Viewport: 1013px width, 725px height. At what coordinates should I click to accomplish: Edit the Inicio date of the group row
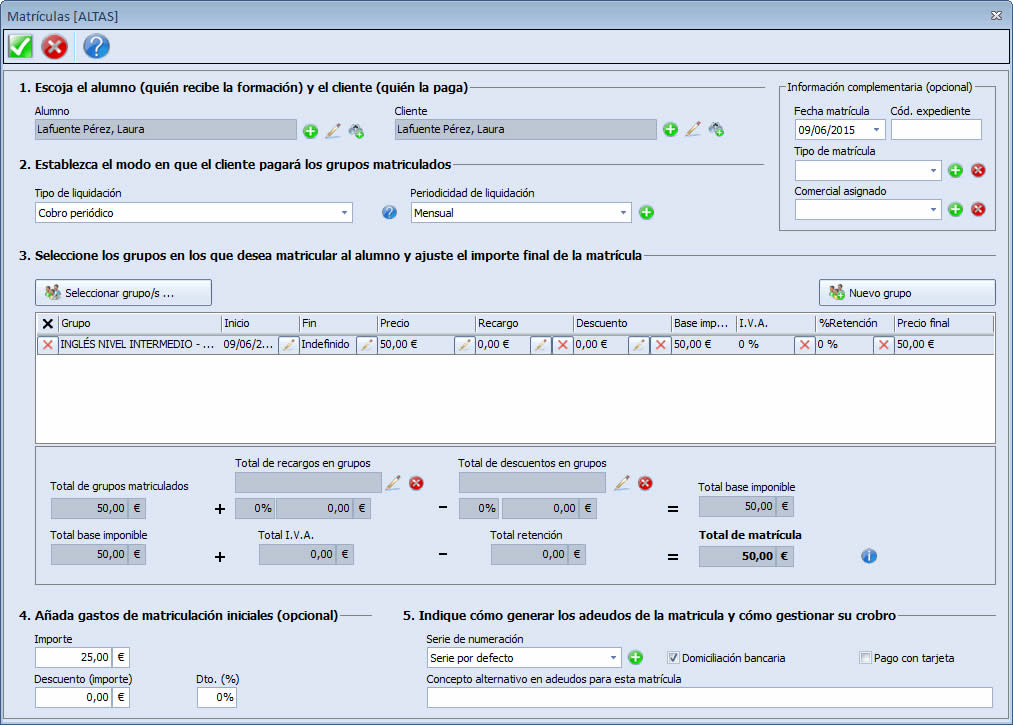click(289, 344)
